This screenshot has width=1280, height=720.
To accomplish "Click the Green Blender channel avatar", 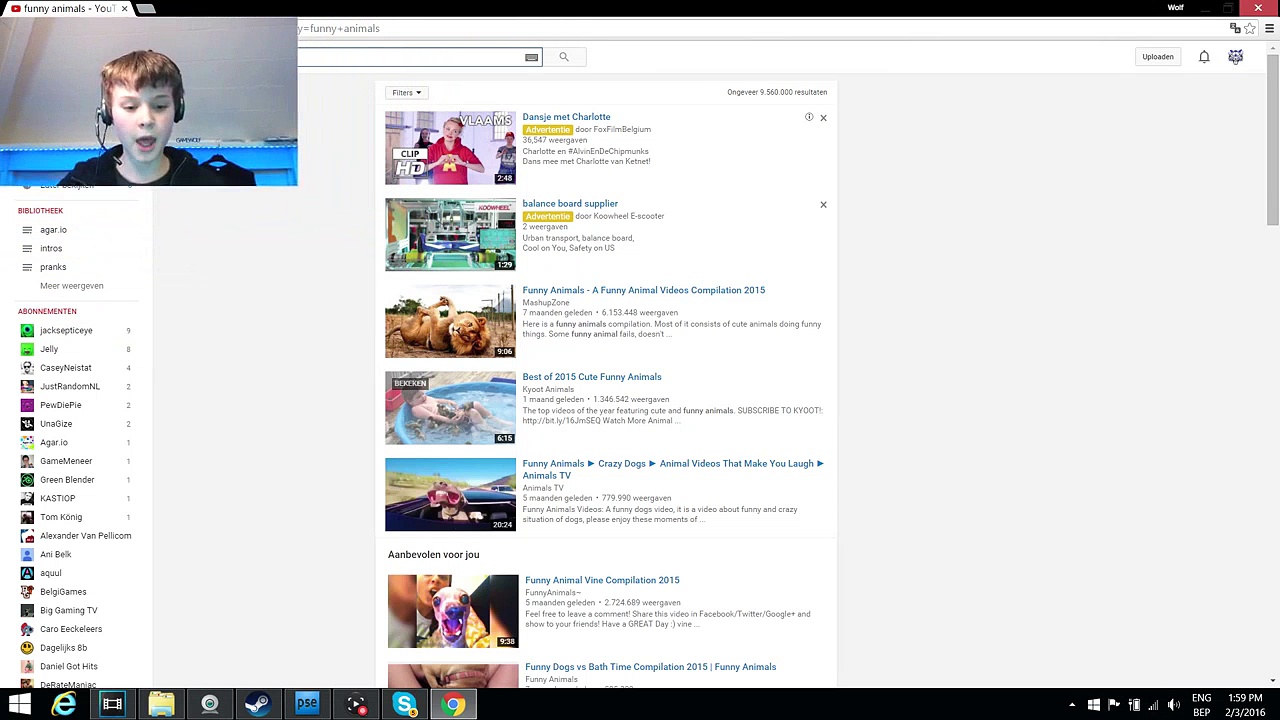I will click(27, 480).
